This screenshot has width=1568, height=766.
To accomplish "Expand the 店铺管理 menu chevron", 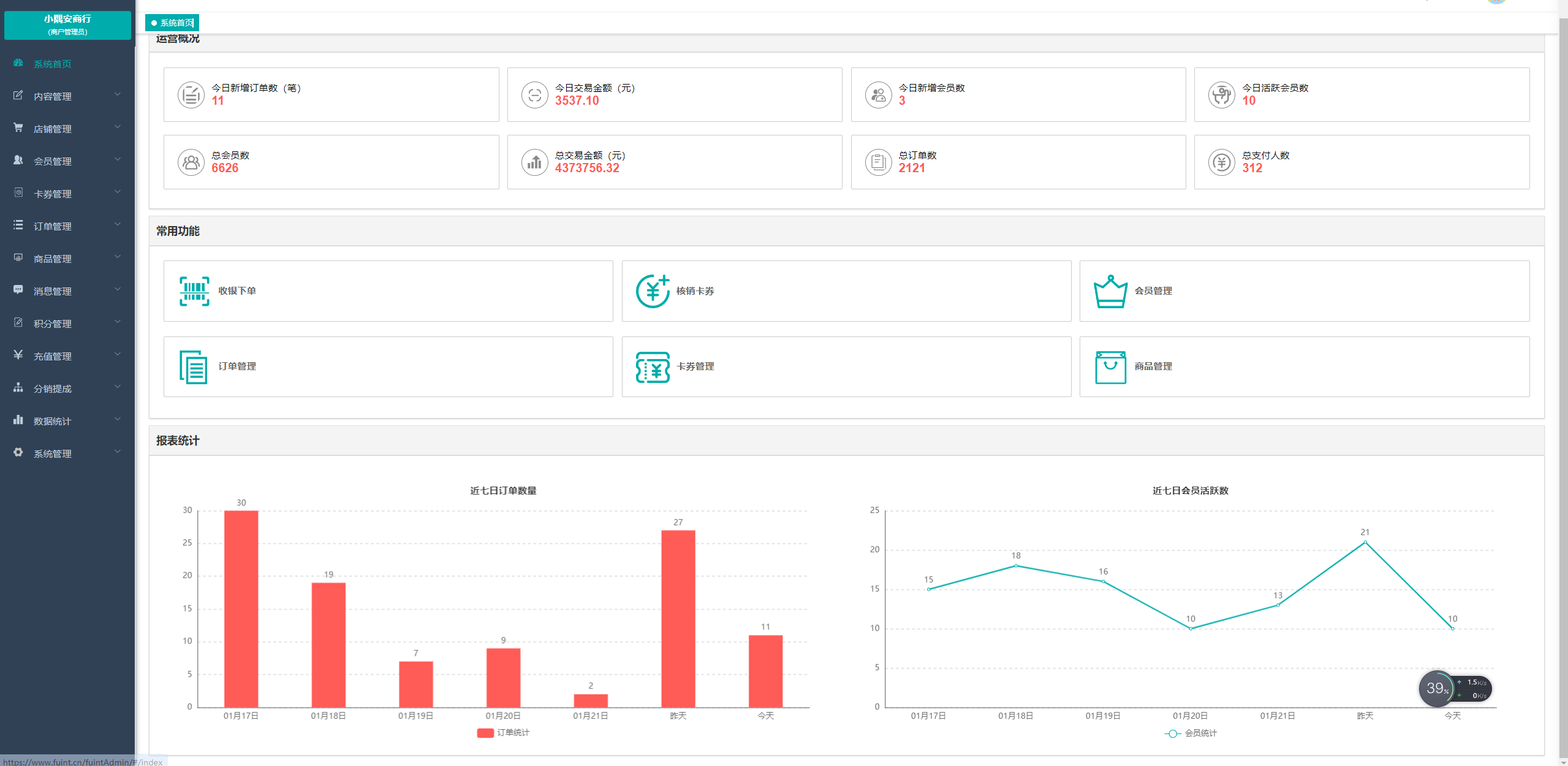I will [118, 127].
